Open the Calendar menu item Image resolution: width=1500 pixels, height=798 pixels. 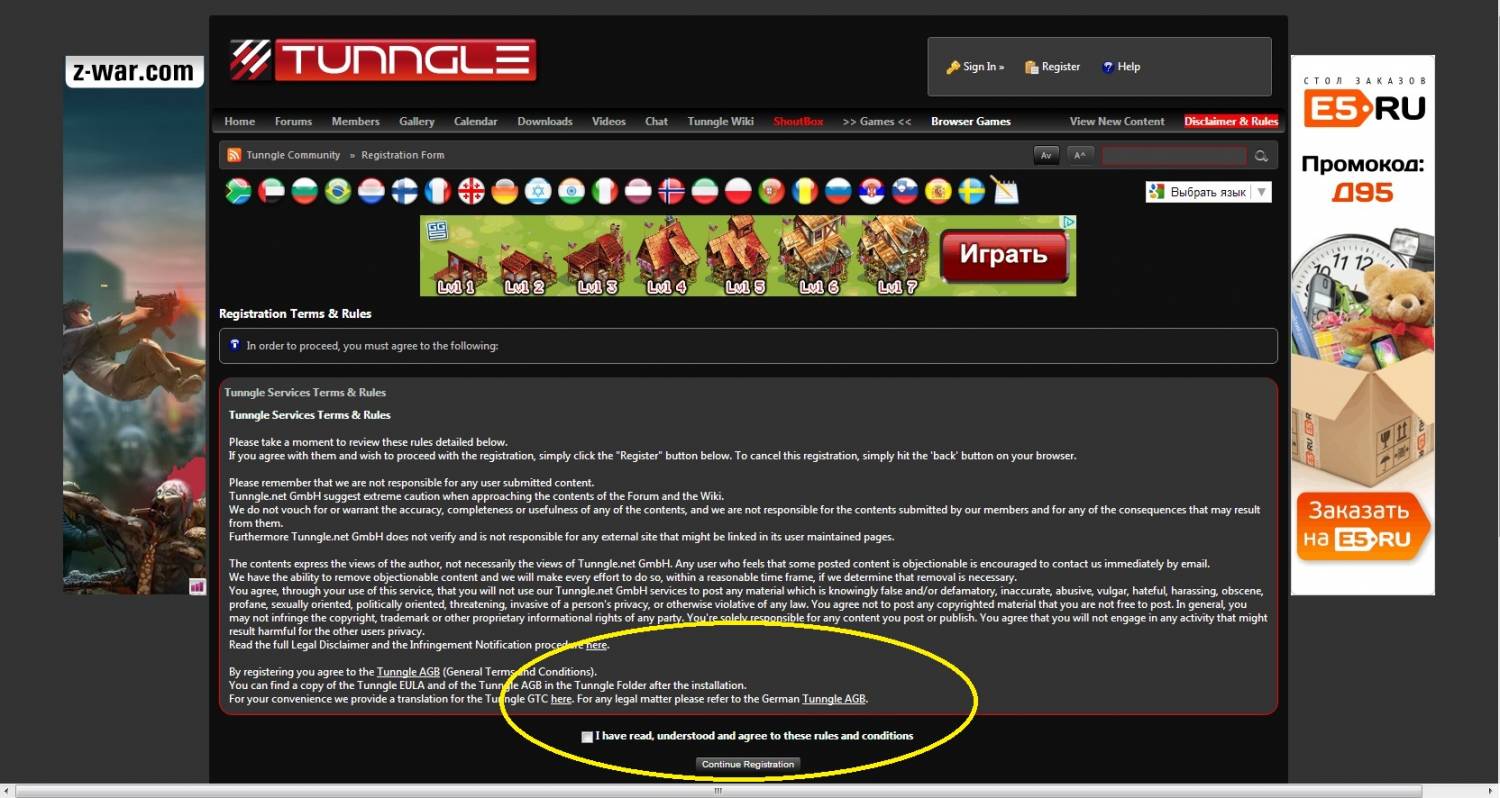[475, 122]
